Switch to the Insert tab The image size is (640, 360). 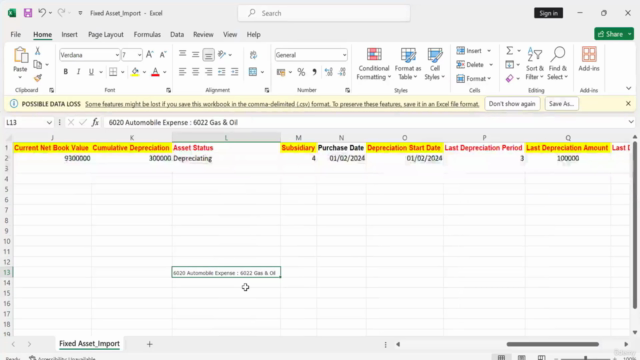pos(69,34)
